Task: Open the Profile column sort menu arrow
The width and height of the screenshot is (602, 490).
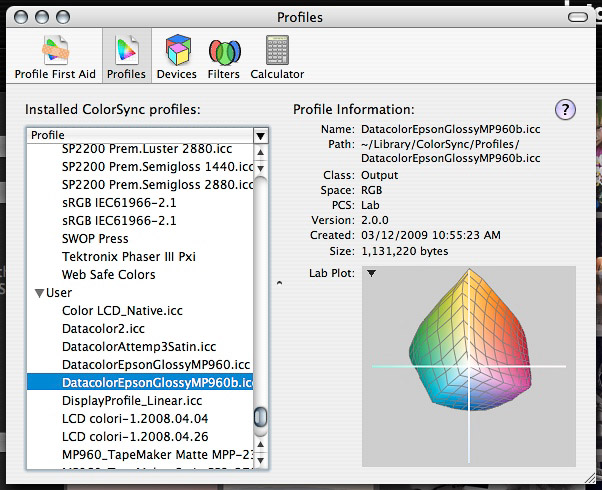Action: pos(261,135)
